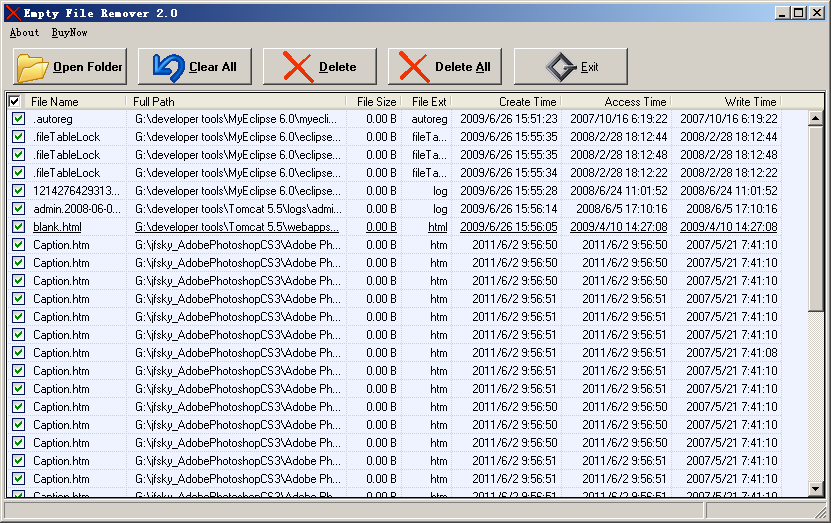The height and width of the screenshot is (523, 831).
Task: Select the .autoreg file name
Action: coord(52,119)
